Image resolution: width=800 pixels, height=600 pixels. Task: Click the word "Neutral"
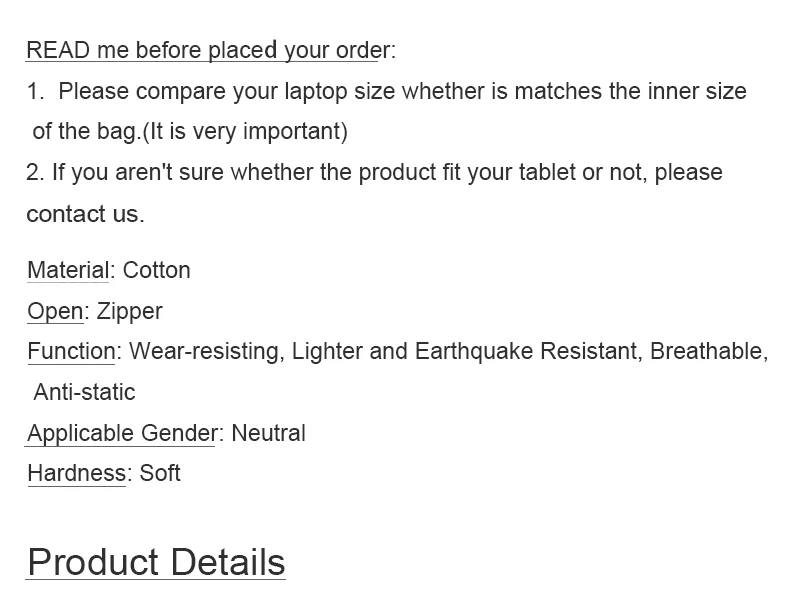pyautogui.click(x=268, y=433)
